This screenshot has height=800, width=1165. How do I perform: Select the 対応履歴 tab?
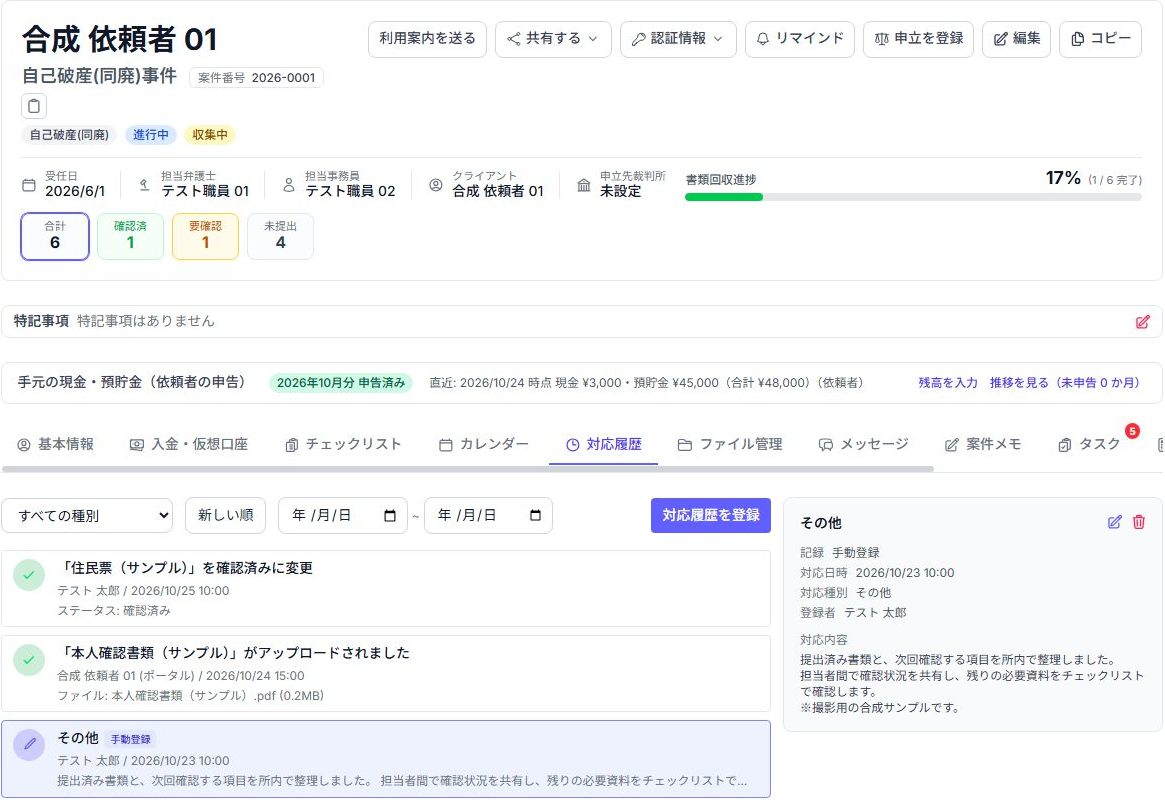[x=603, y=444]
